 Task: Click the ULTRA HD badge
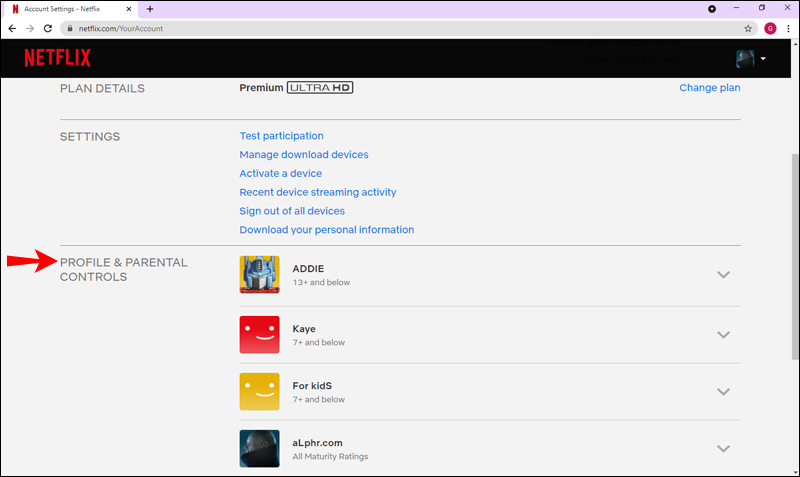[x=320, y=88]
